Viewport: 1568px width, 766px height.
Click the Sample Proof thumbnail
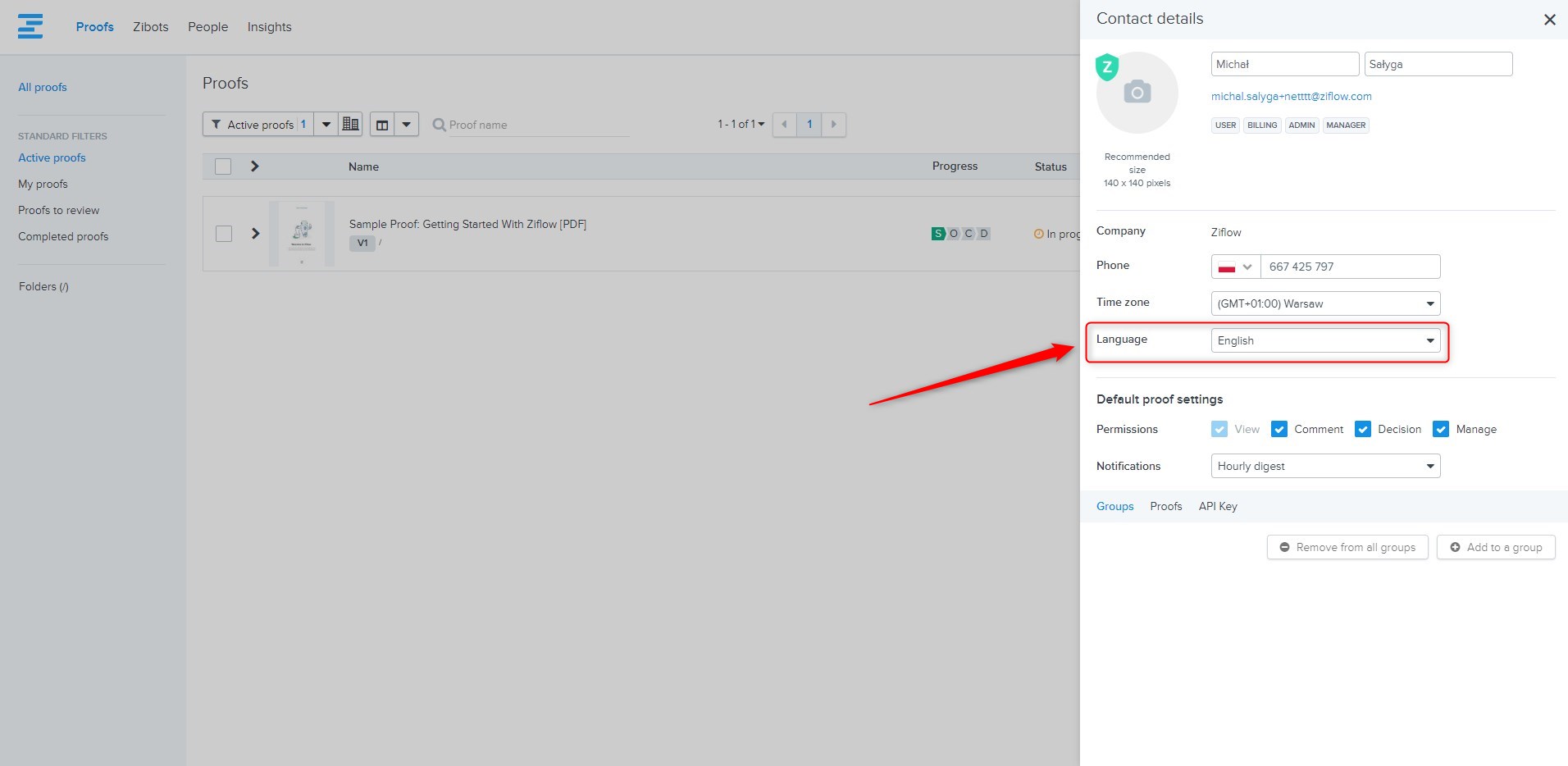(x=302, y=234)
